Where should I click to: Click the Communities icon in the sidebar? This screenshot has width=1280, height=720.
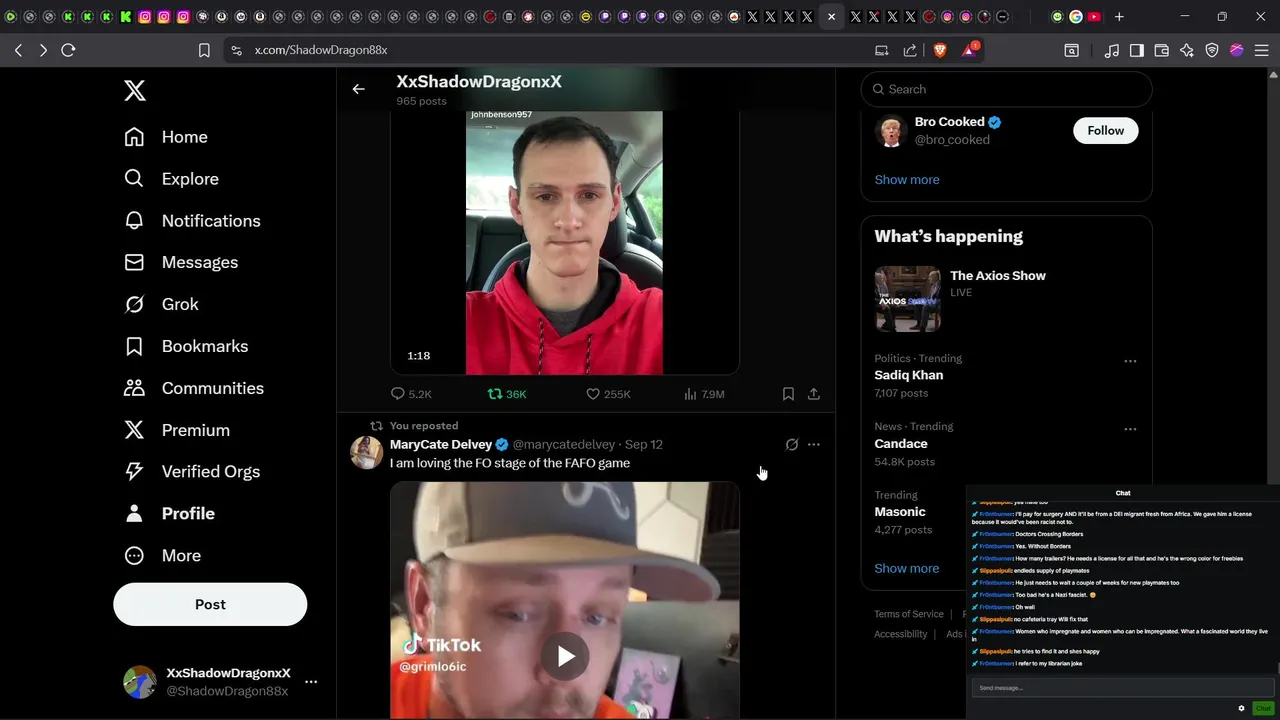click(x=134, y=388)
